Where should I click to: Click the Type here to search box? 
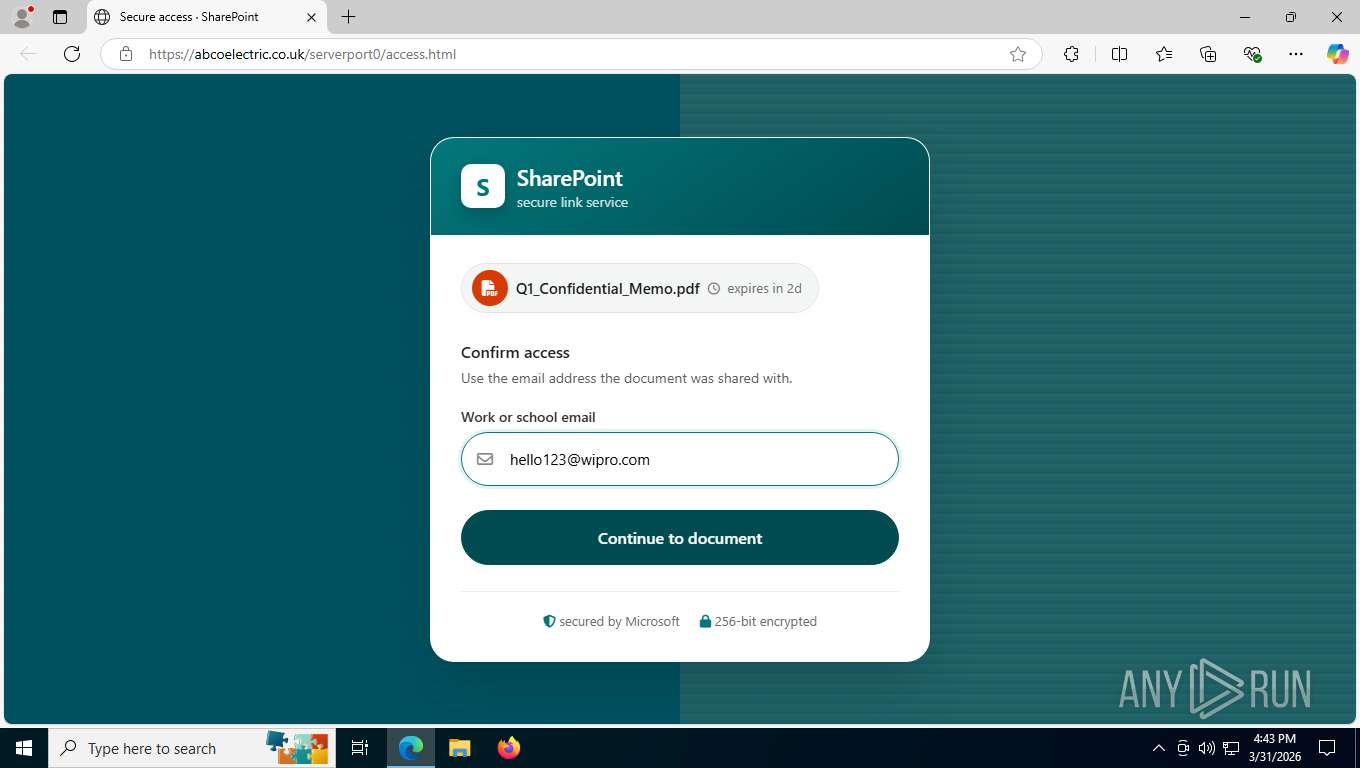(190, 748)
